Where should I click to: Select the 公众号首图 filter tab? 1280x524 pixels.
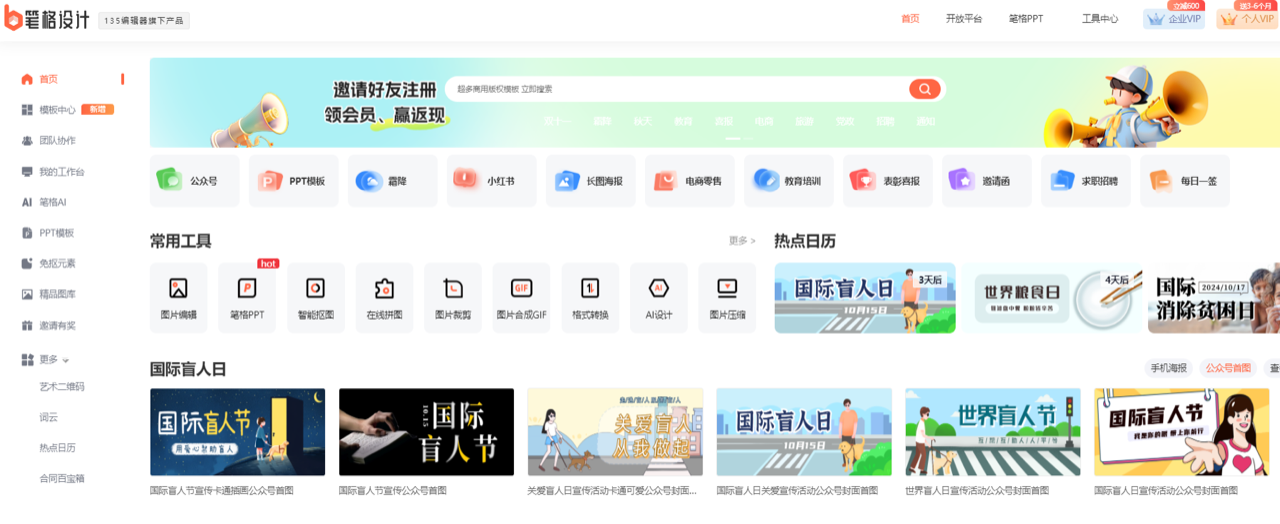coord(1228,368)
